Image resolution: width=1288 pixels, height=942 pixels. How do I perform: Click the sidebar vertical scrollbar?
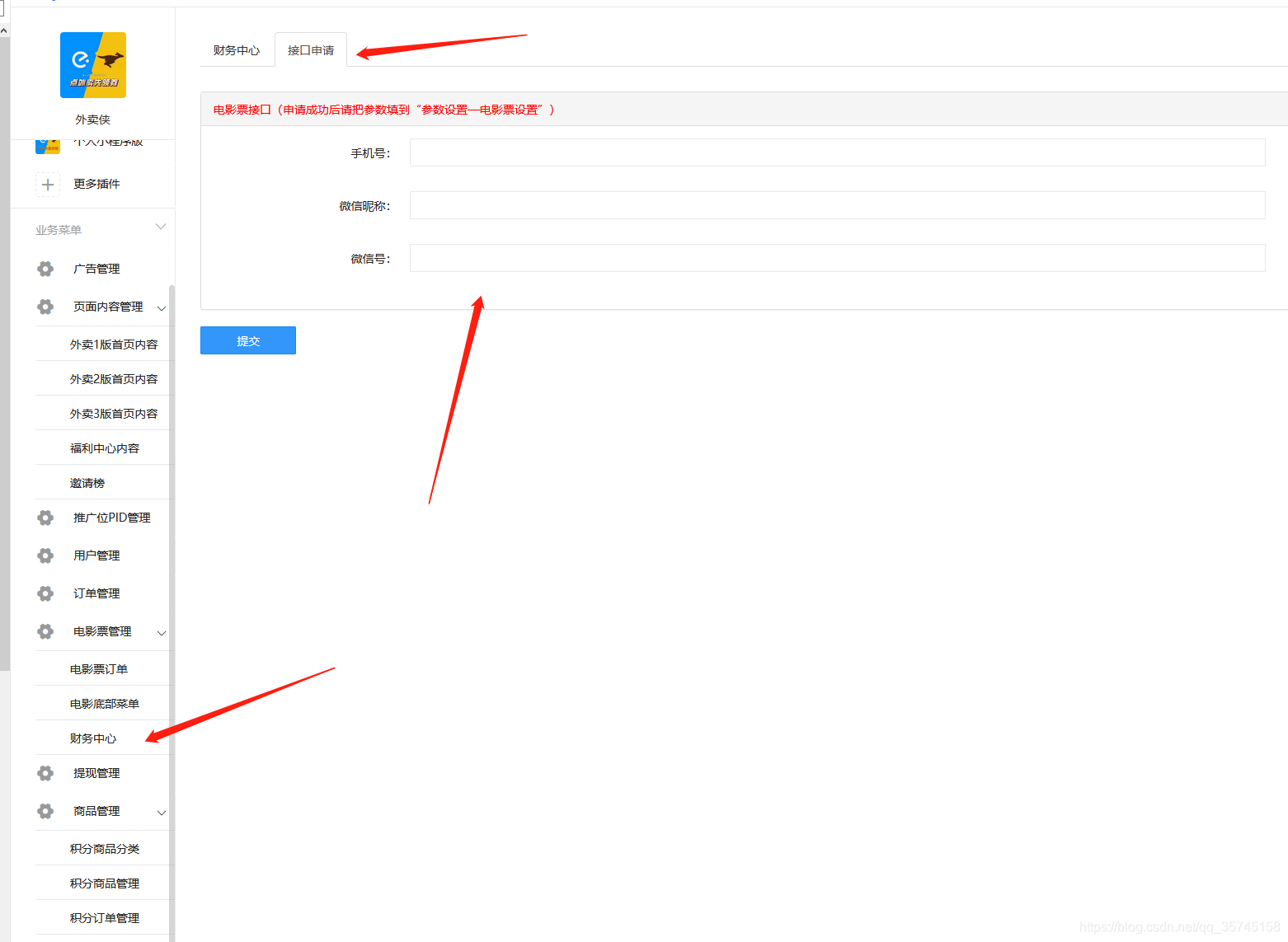pyautogui.click(x=172, y=613)
